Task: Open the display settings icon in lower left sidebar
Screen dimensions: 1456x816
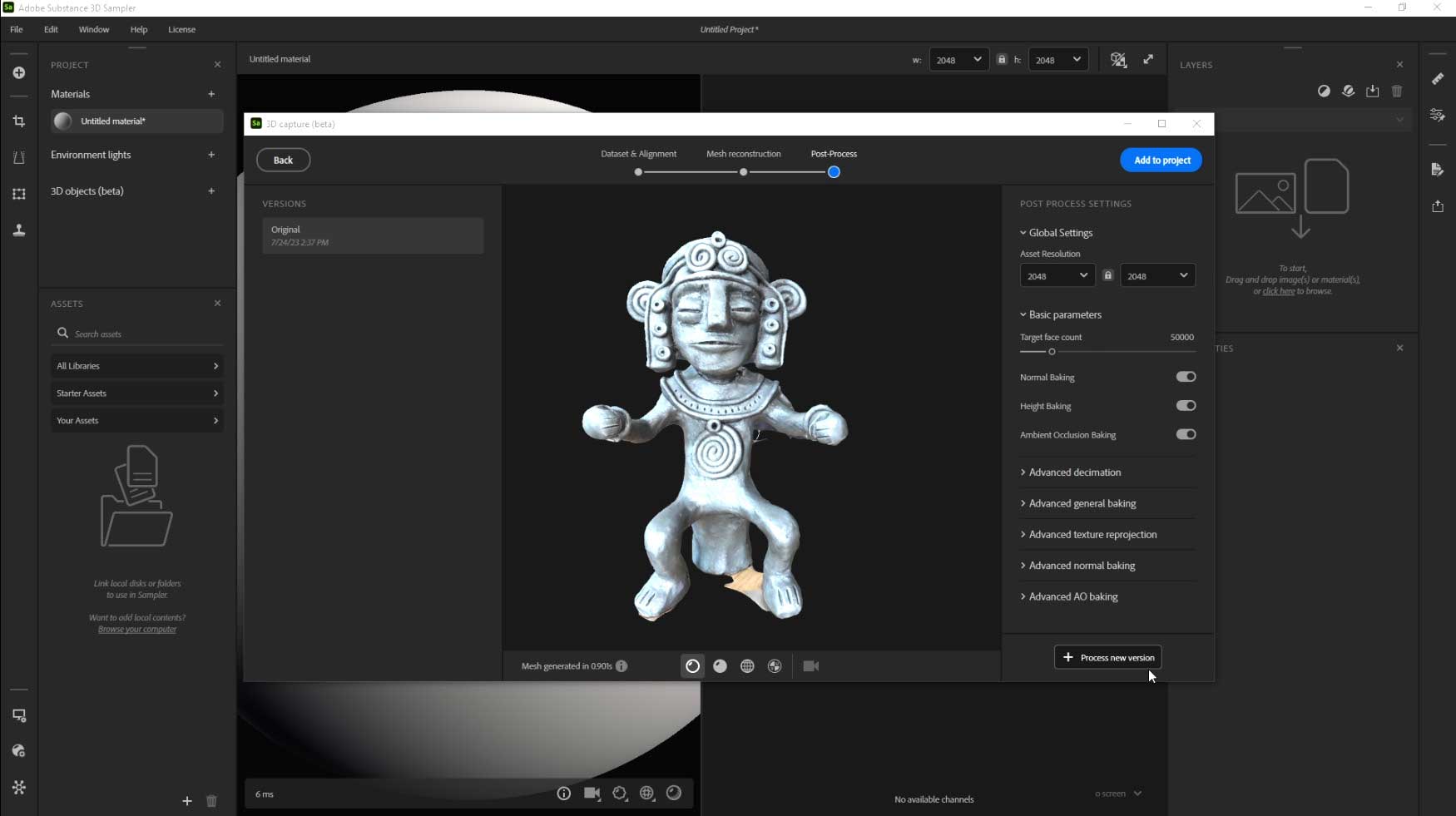Action: pyautogui.click(x=18, y=715)
